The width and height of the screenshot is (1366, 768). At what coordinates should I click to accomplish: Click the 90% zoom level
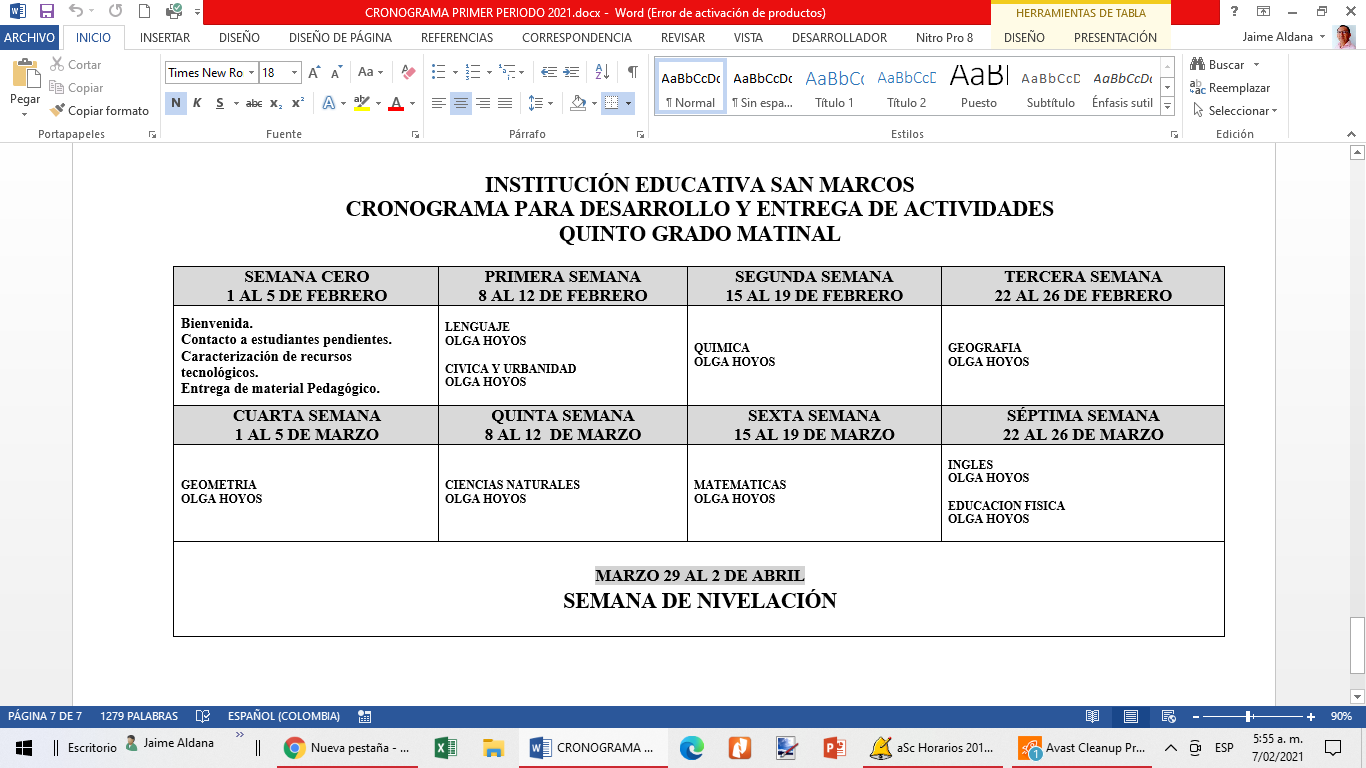[x=1339, y=716]
